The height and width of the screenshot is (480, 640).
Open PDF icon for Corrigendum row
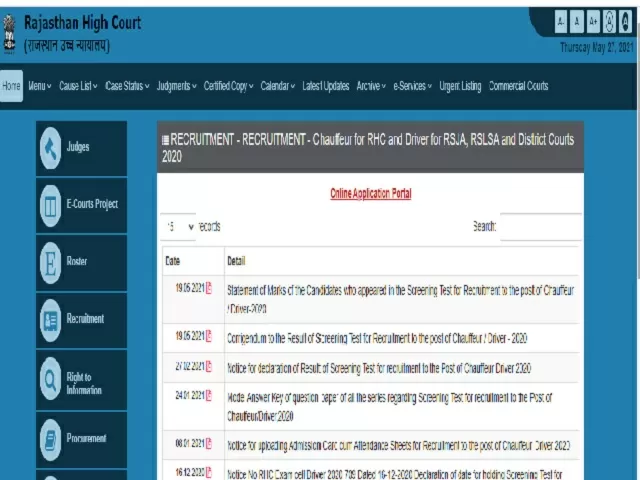[x=209, y=336]
